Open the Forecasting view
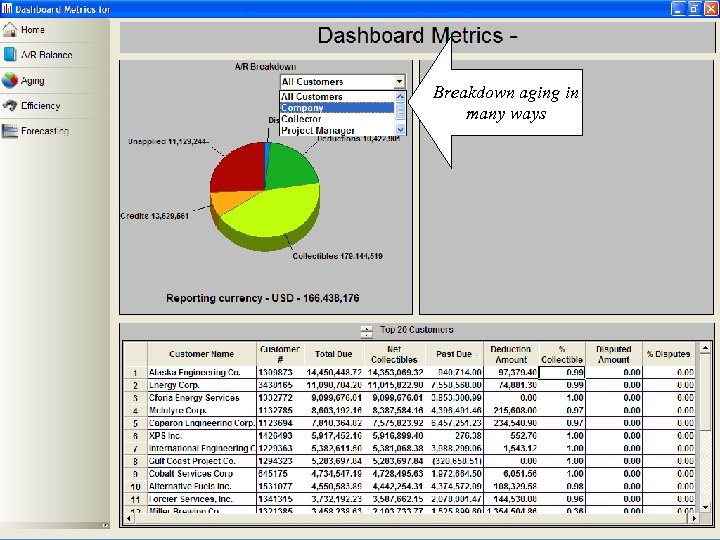This screenshot has height=540, width=720. [45, 131]
